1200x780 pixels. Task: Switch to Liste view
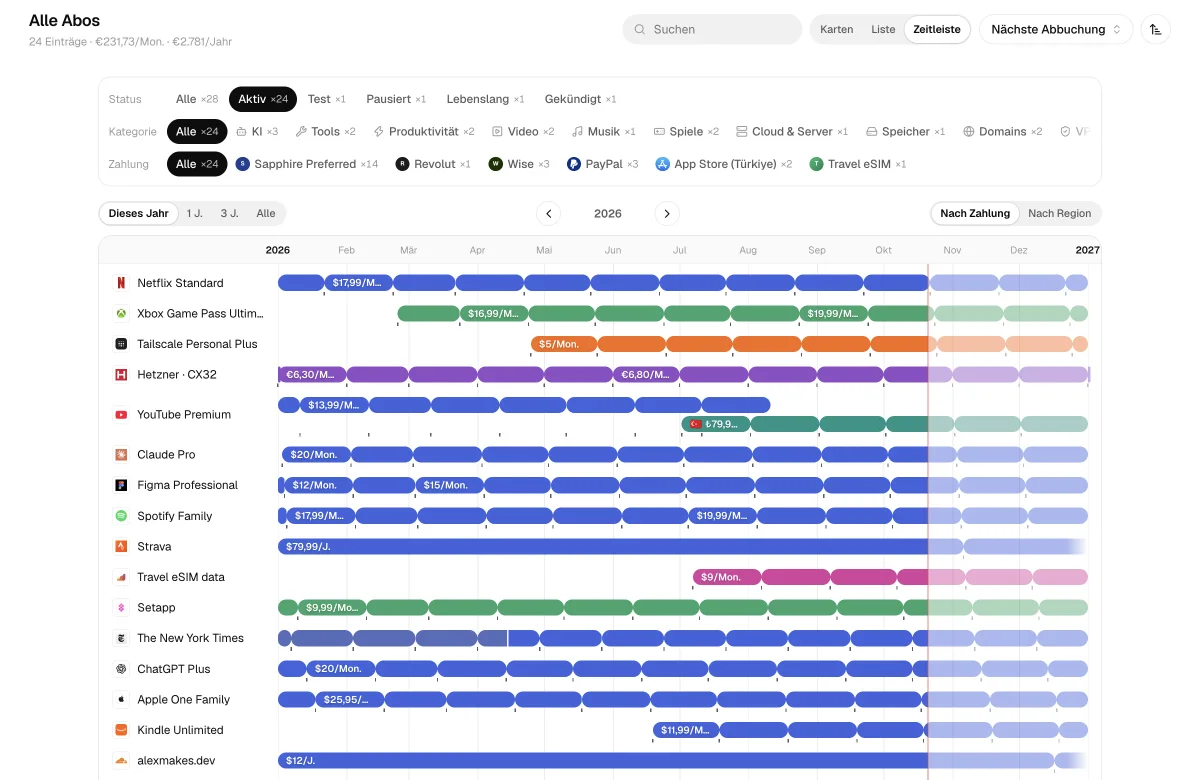[883, 29]
